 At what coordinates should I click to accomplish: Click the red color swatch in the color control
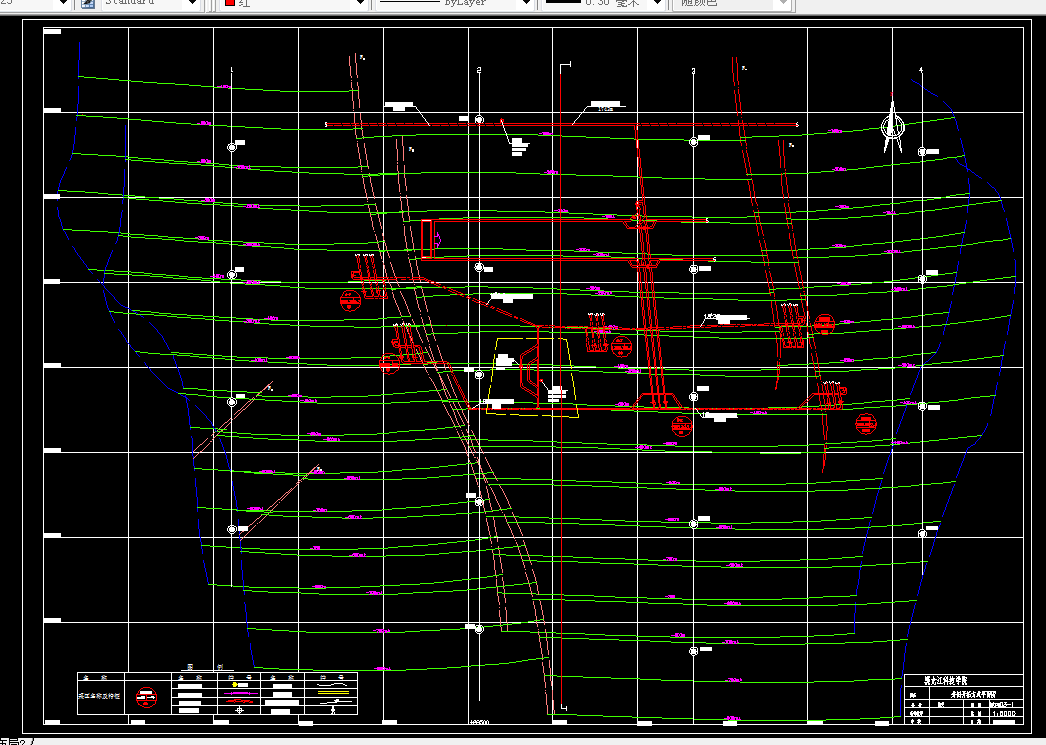(x=230, y=3)
